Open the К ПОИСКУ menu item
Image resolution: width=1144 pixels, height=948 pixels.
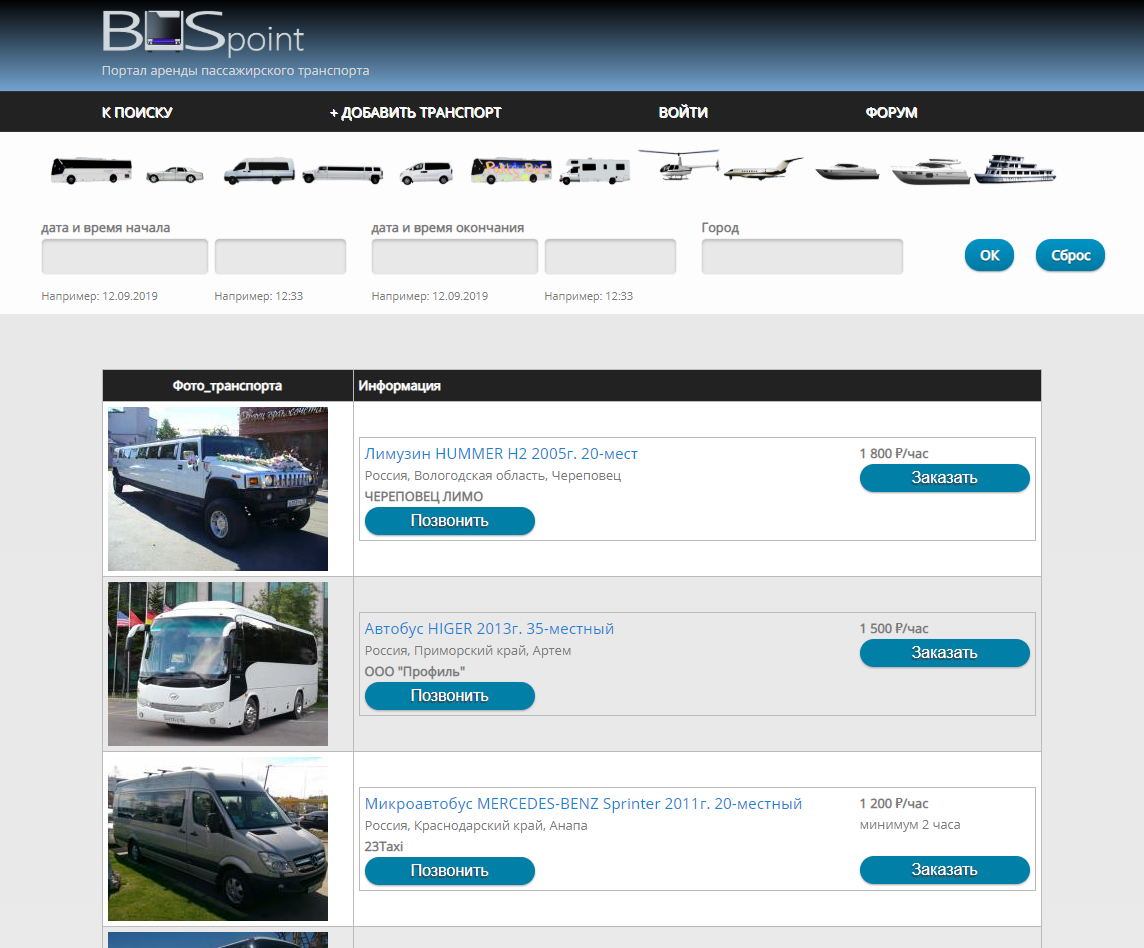[x=137, y=112]
